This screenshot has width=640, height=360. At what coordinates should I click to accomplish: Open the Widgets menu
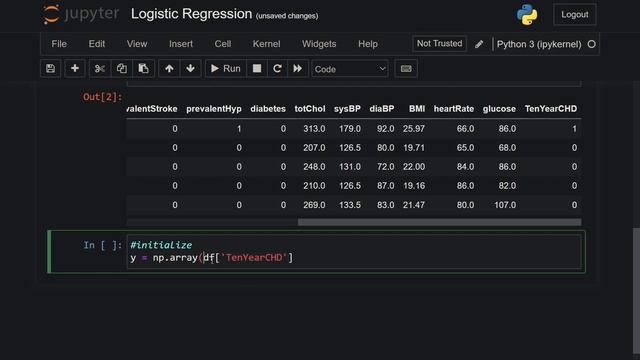click(319, 44)
